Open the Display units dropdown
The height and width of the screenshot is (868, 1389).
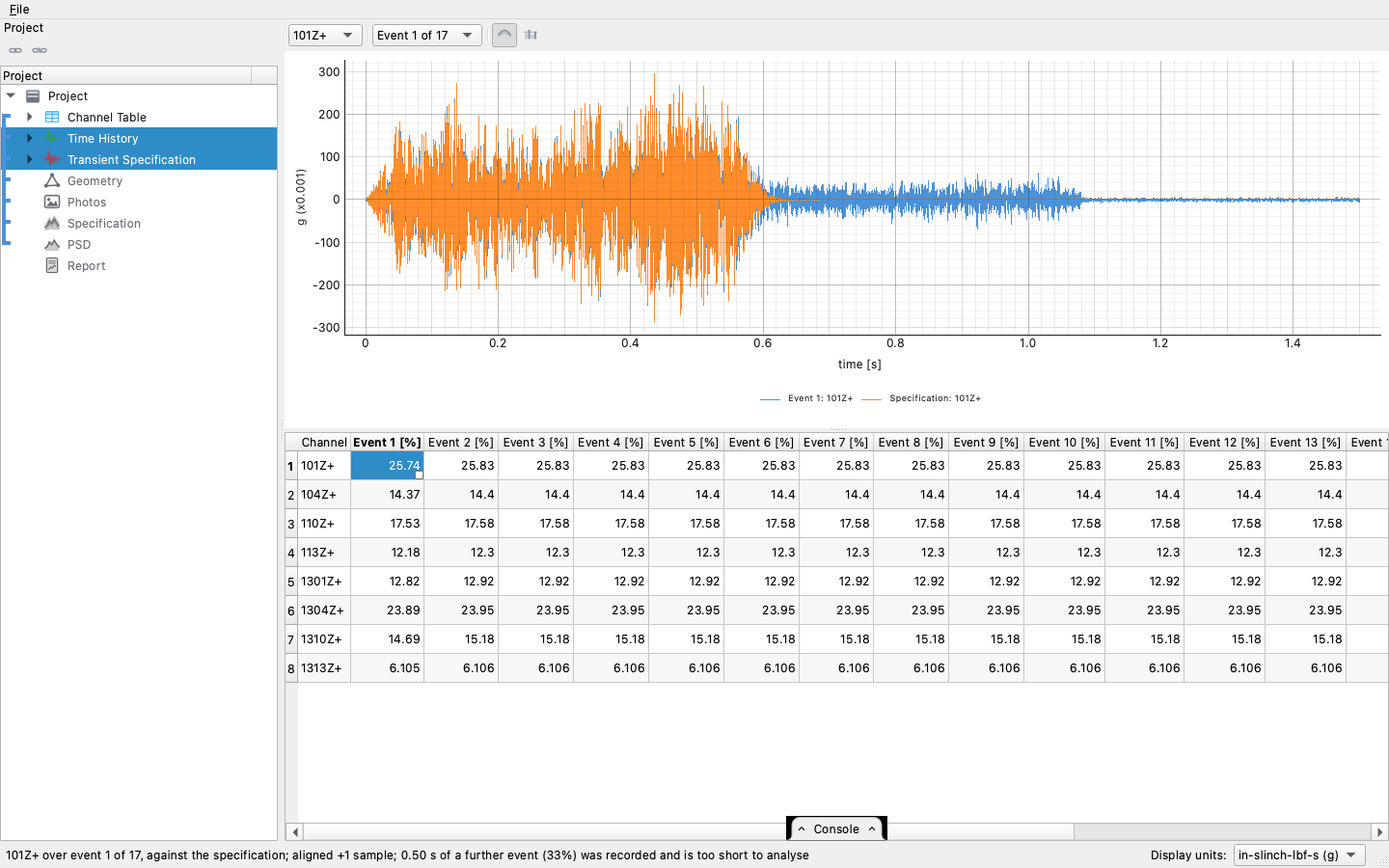[1299, 854]
